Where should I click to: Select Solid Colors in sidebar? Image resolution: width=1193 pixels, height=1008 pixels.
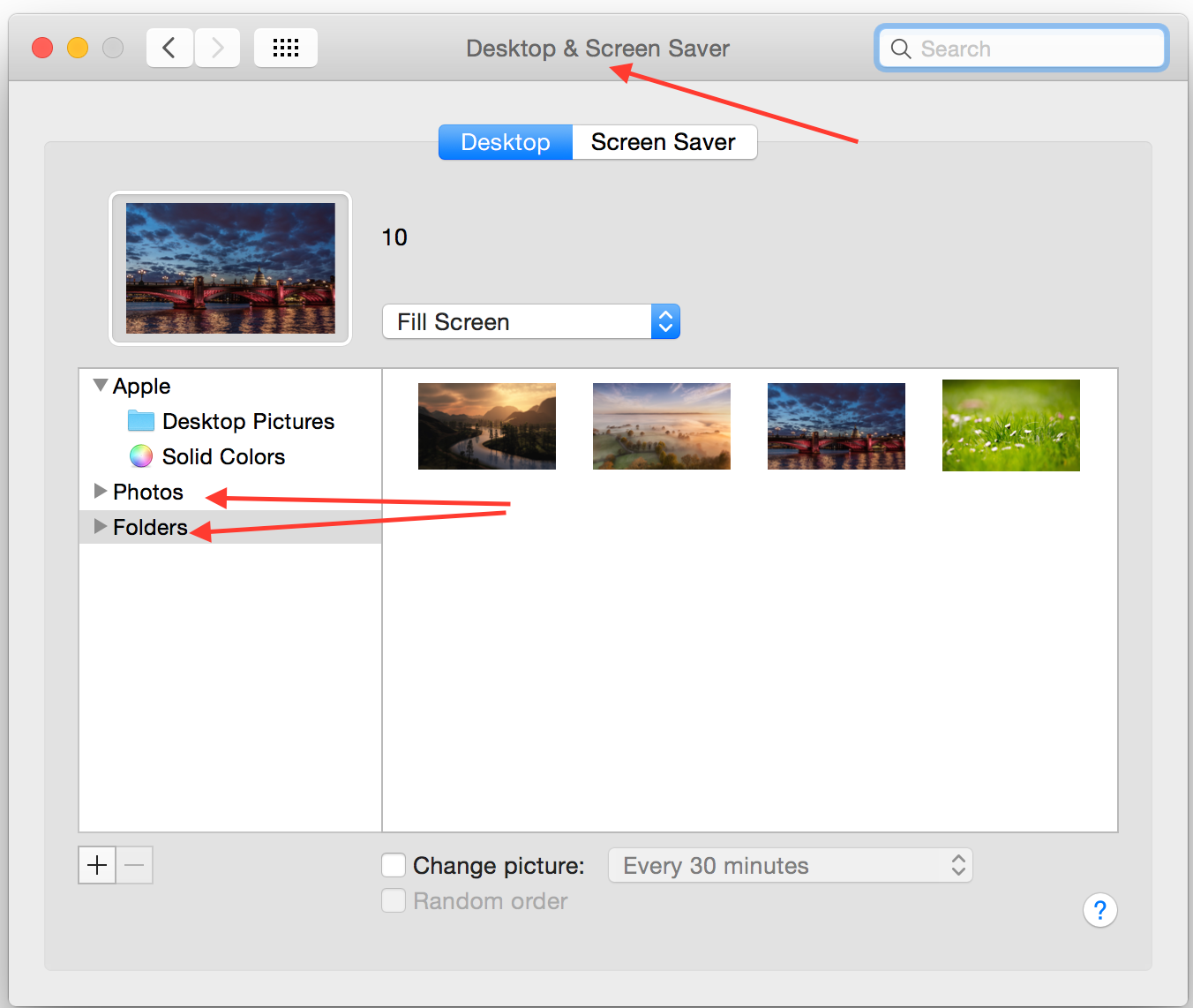pos(223,456)
